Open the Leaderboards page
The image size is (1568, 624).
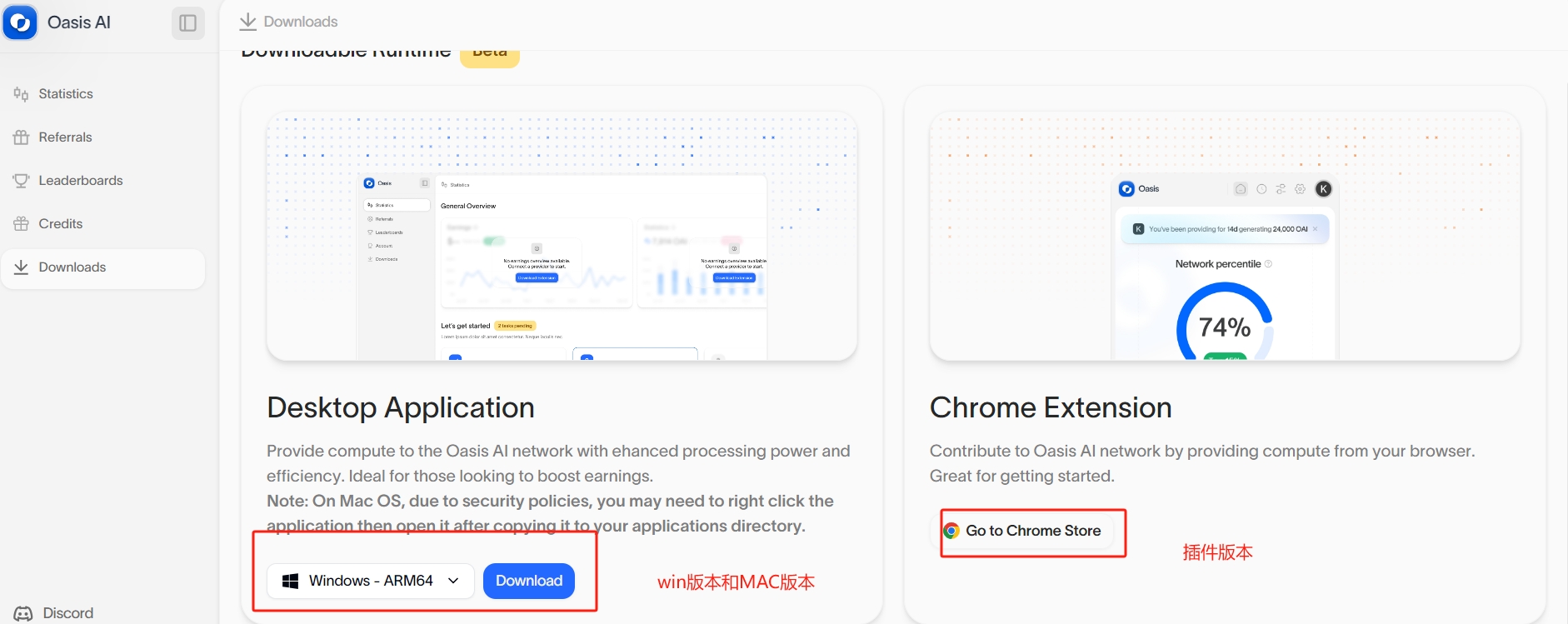pyautogui.click(x=103, y=181)
